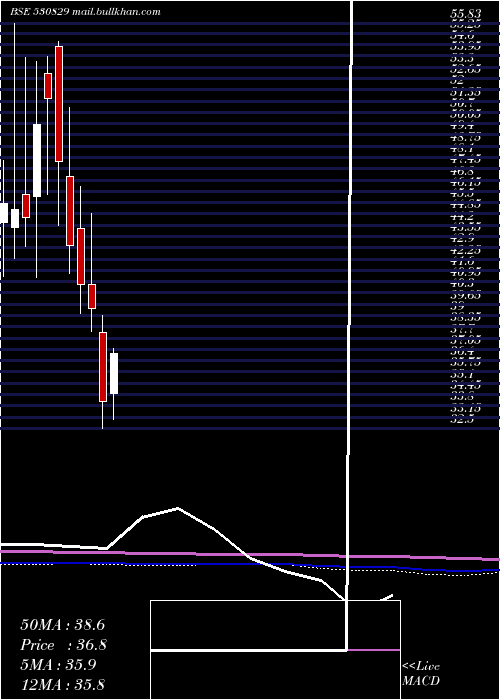This screenshot has width=500, height=700.
Task: Select the 50MA : 38.6 reading
Action: click(62, 625)
